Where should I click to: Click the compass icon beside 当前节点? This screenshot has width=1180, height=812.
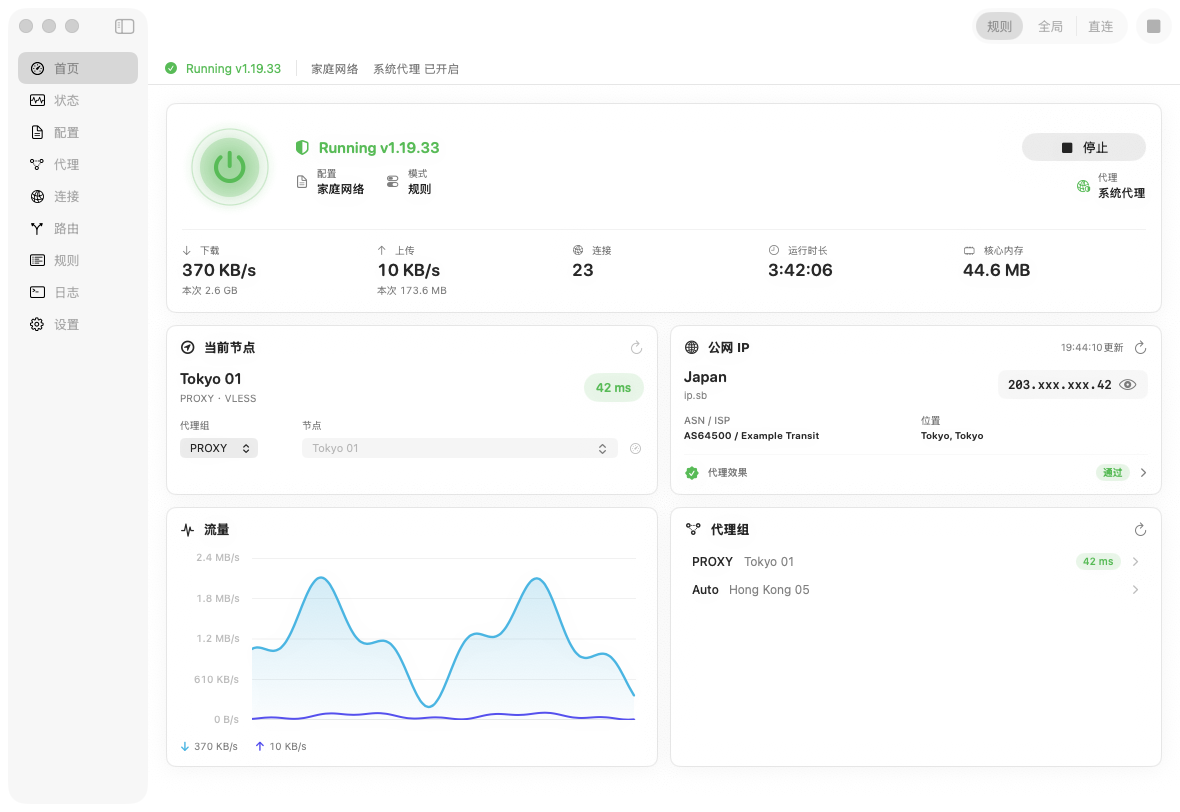point(187,348)
